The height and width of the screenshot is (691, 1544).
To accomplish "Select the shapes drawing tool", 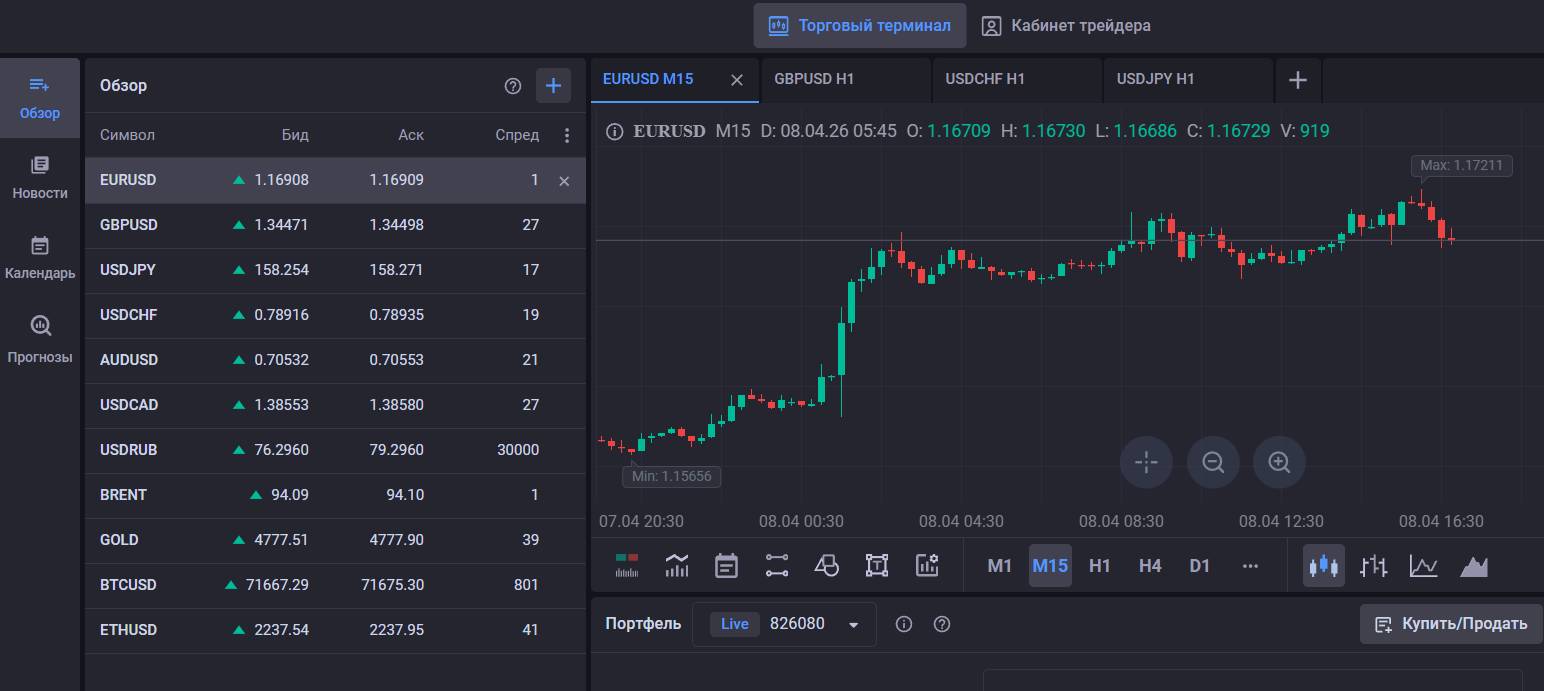I will [x=827, y=565].
